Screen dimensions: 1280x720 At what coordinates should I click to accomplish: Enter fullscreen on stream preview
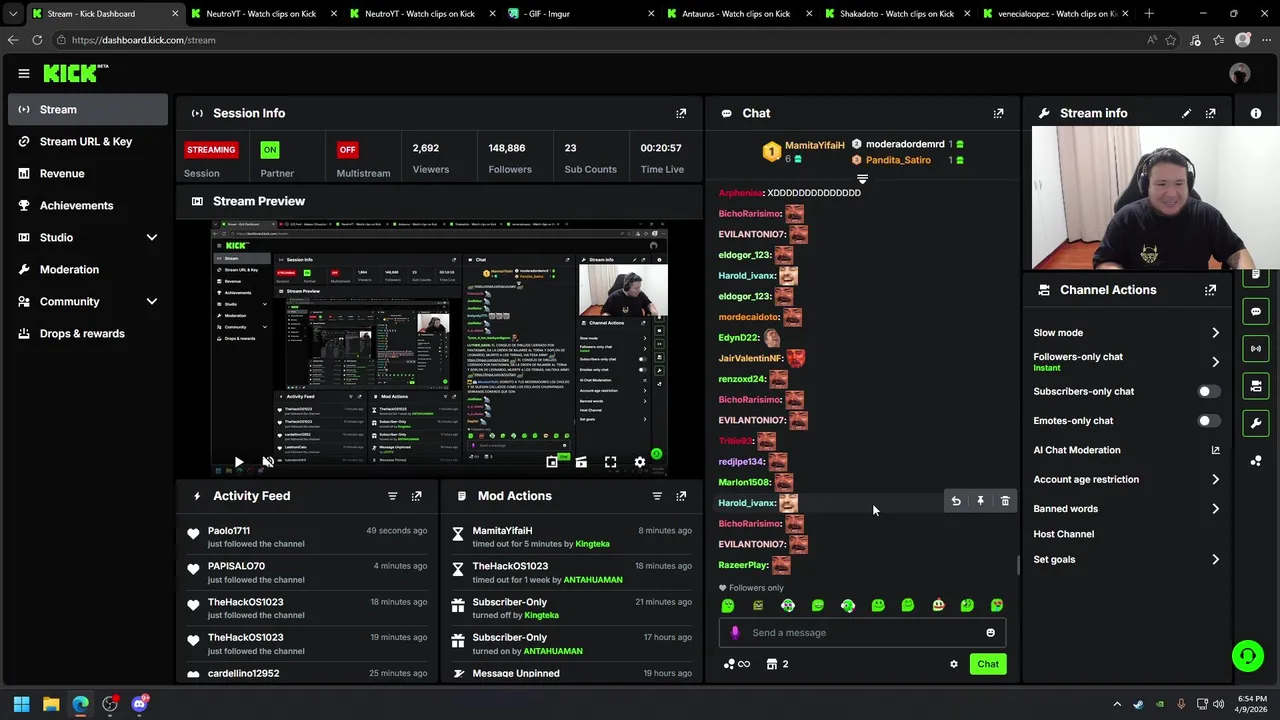click(610, 462)
